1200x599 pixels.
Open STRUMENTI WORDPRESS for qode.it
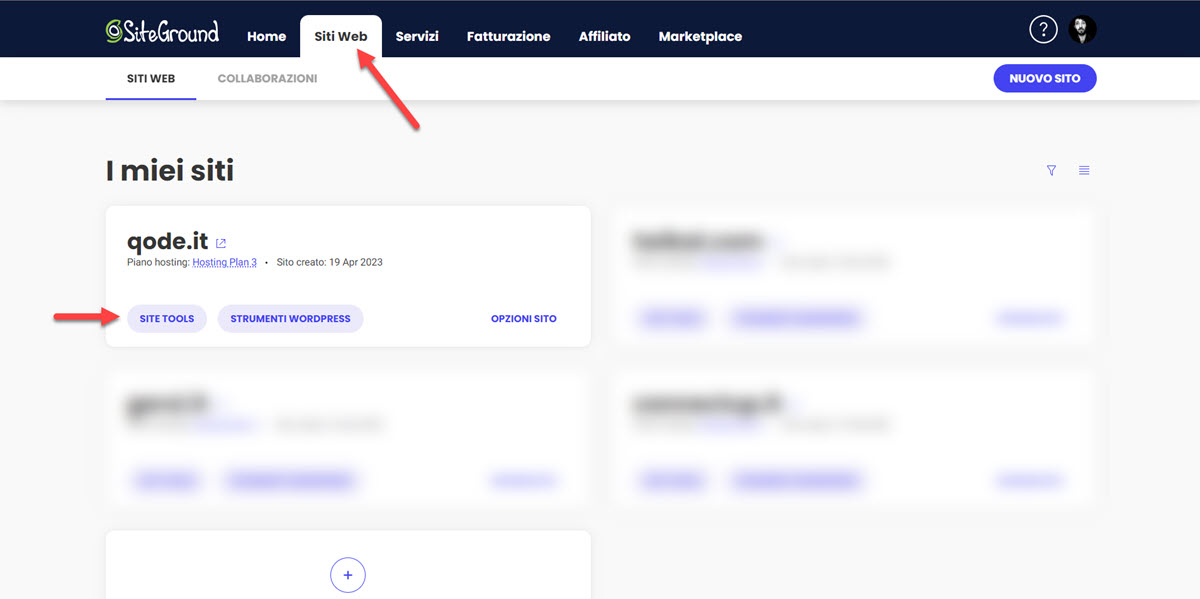[x=290, y=319]
